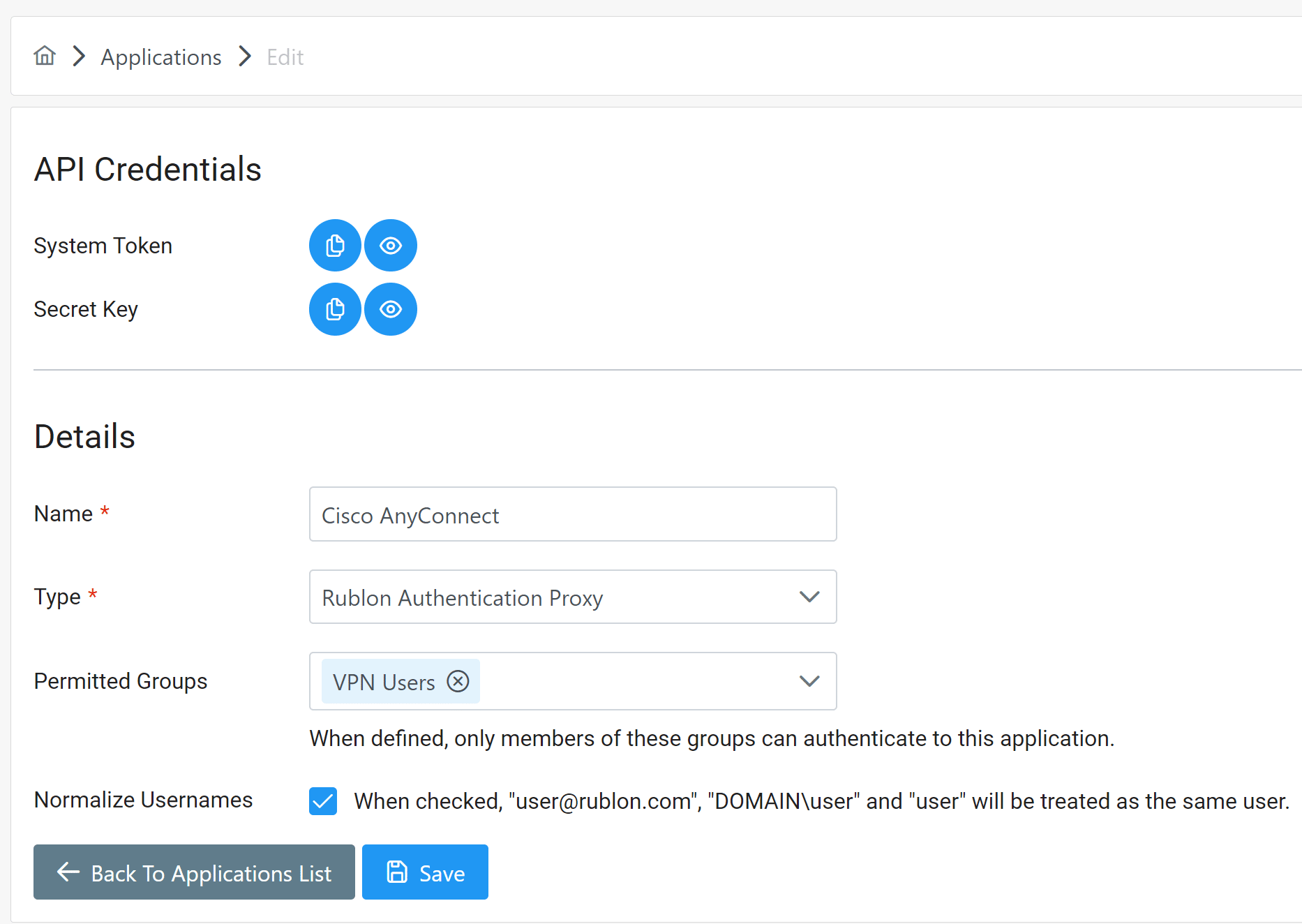Viewport: 1302px width, 924px height.
Task: Click the API Credentials heading
Action: (148, 170)
